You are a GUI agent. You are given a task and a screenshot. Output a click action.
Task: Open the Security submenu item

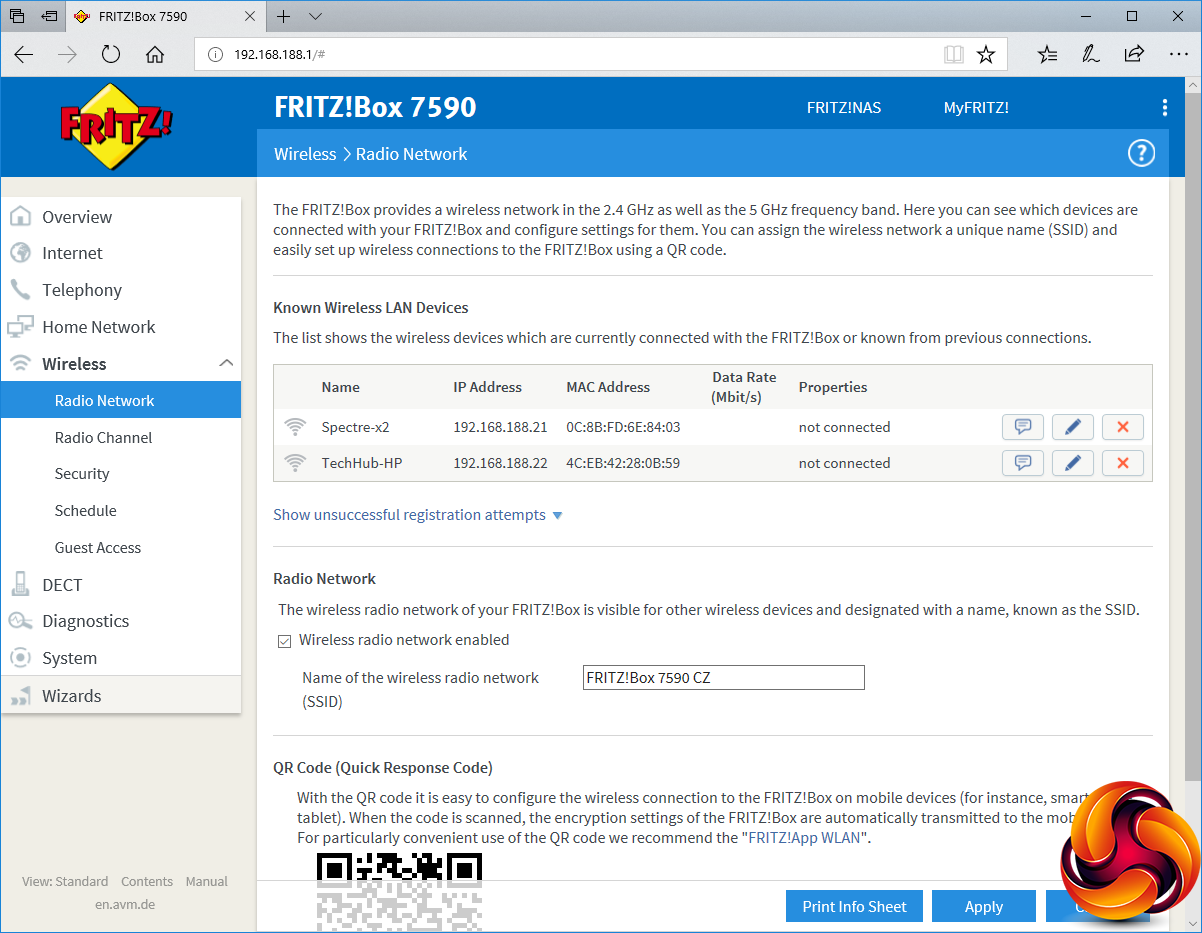click(x=121, y=474)
